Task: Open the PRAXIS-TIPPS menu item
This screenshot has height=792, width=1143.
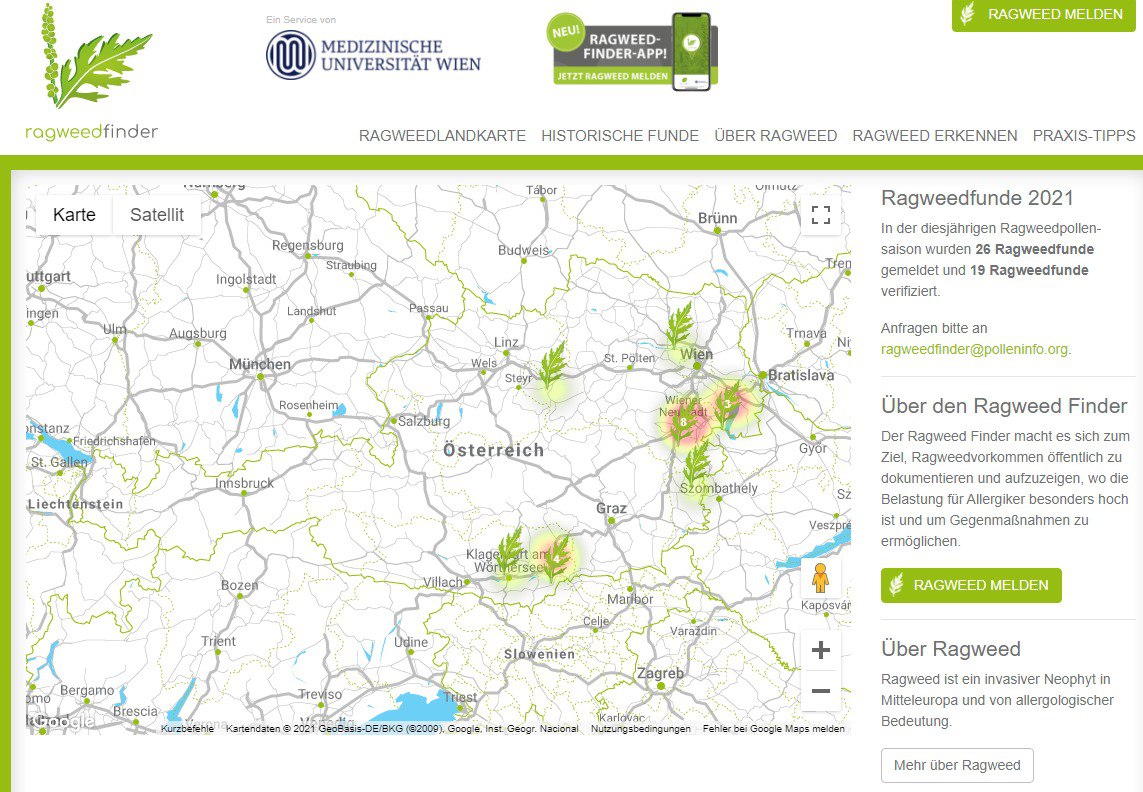Action: point(1084,136)
